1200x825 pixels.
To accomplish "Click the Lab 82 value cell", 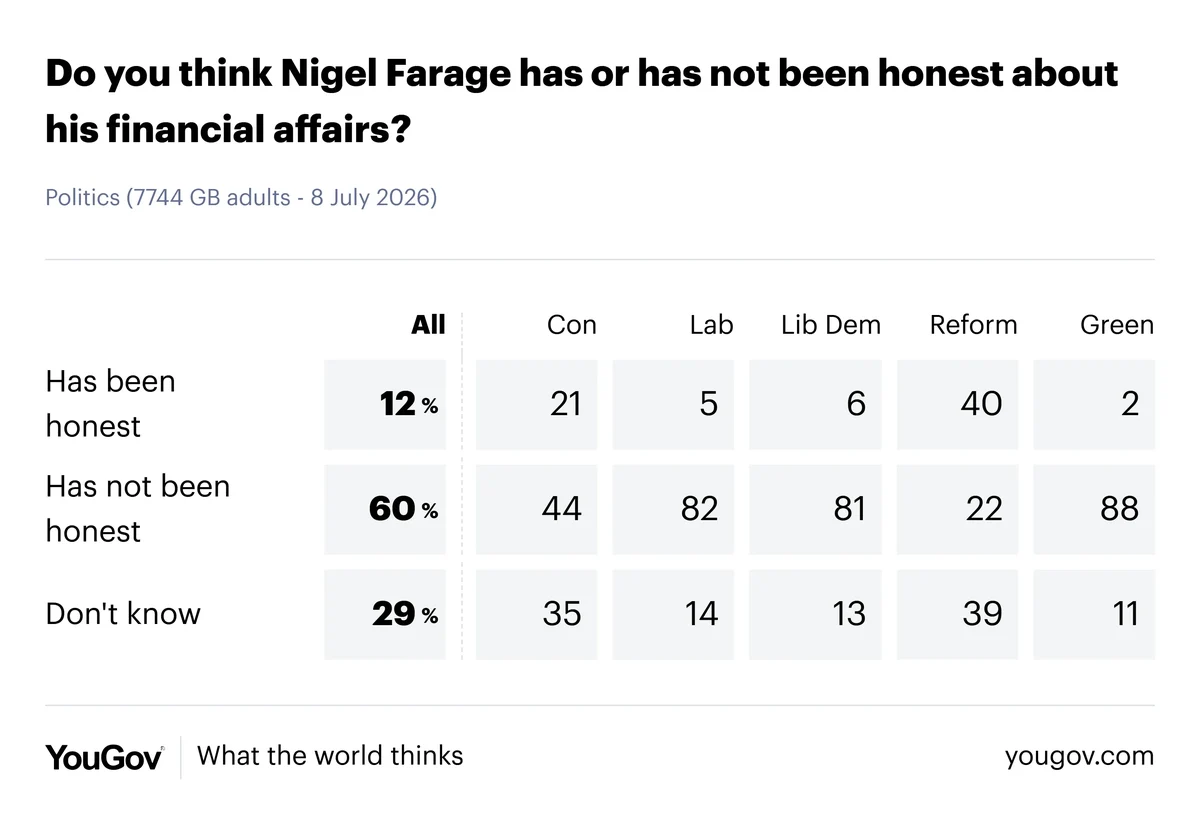I will point(673,509).
